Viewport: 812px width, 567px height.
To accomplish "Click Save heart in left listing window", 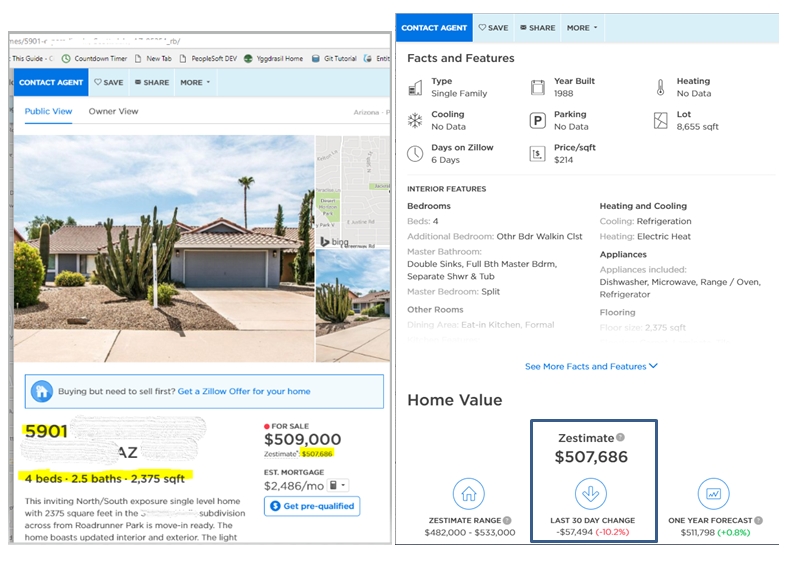I will point(109,82).
